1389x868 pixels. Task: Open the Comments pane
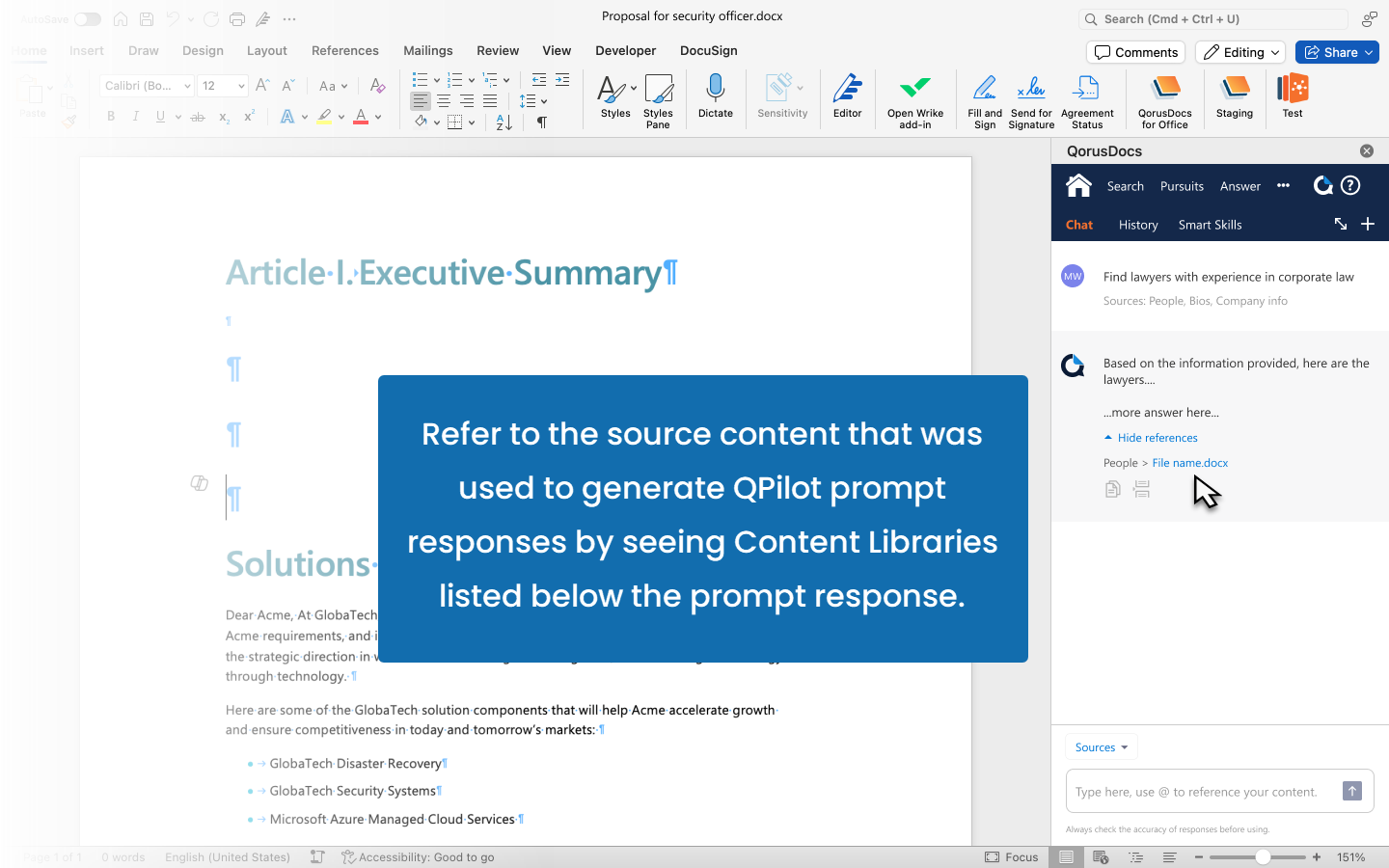pyautogui.click(x=1136, y=52)
